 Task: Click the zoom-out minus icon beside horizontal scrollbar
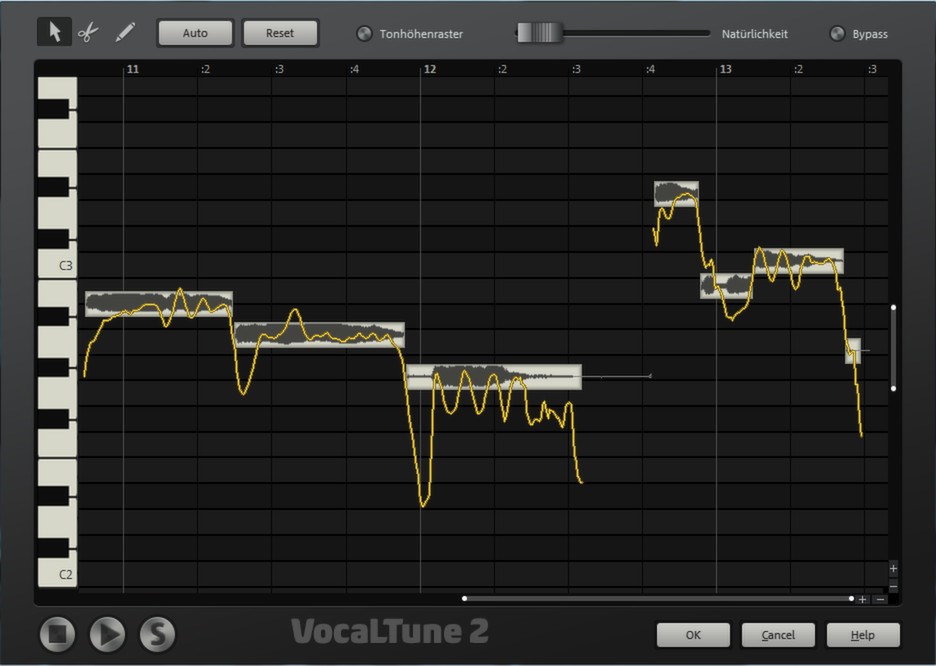click(880, 600)
